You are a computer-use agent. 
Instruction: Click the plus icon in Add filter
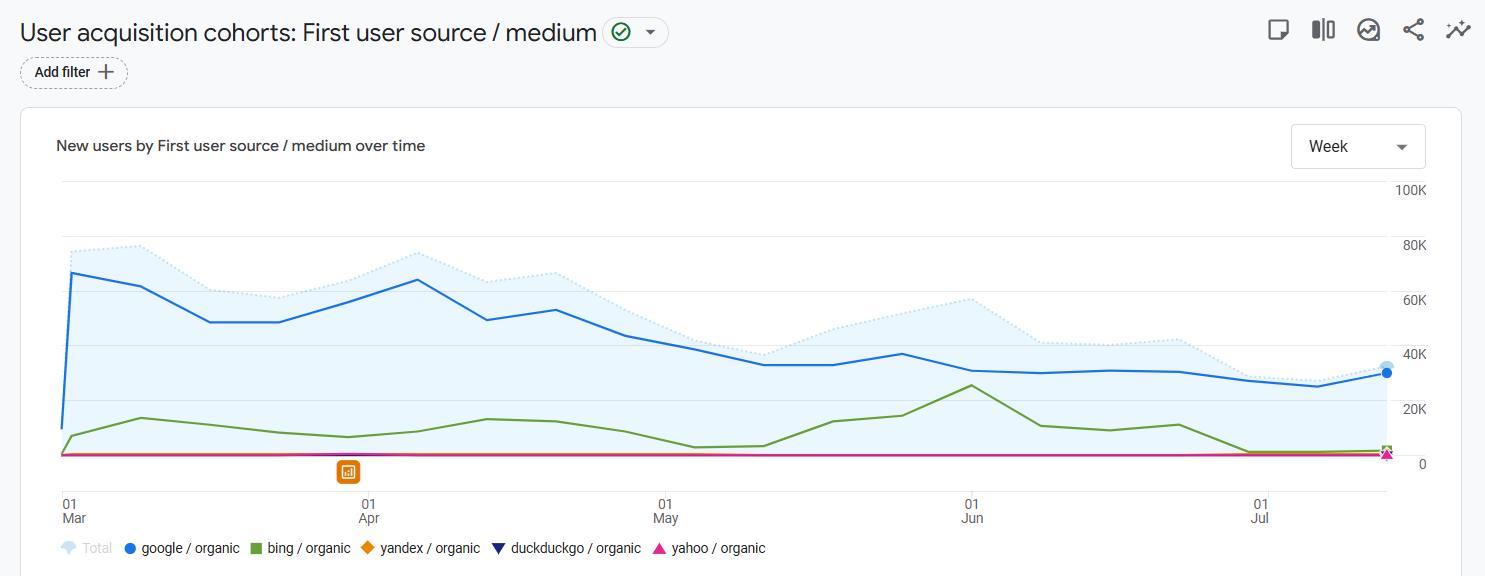(x=106, y=72)
